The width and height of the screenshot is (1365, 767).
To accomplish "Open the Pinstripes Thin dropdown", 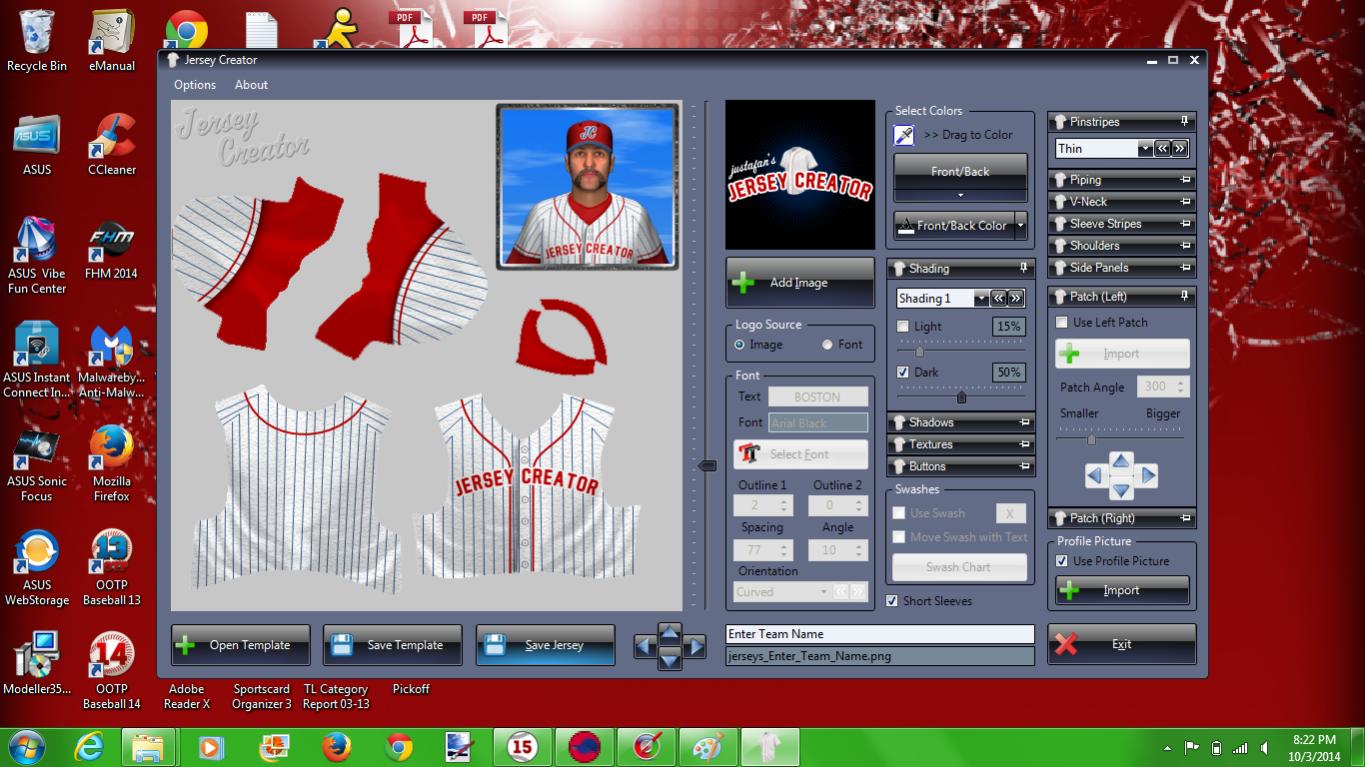I will coord(1144,149).
